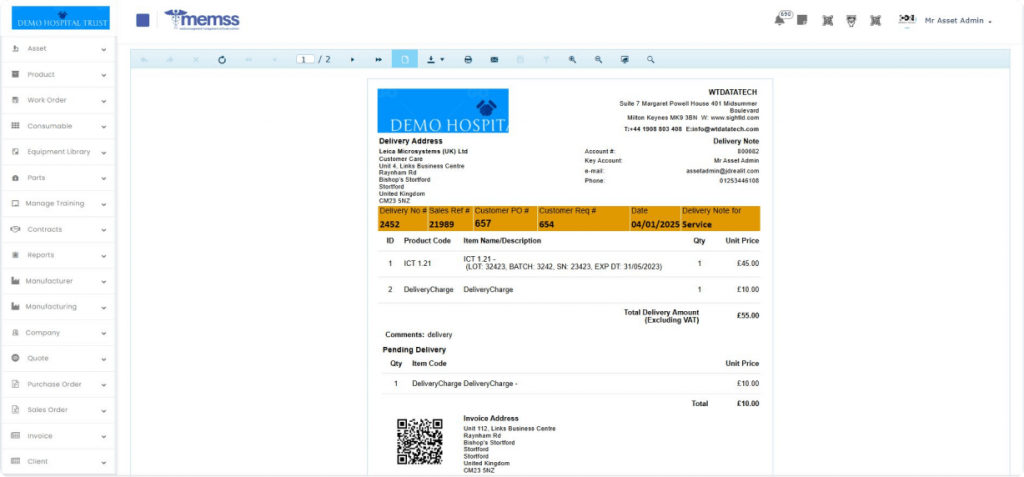The image size is (1024, 477).
Task: Open the Company sidebar menu
Action: [58, 333]
